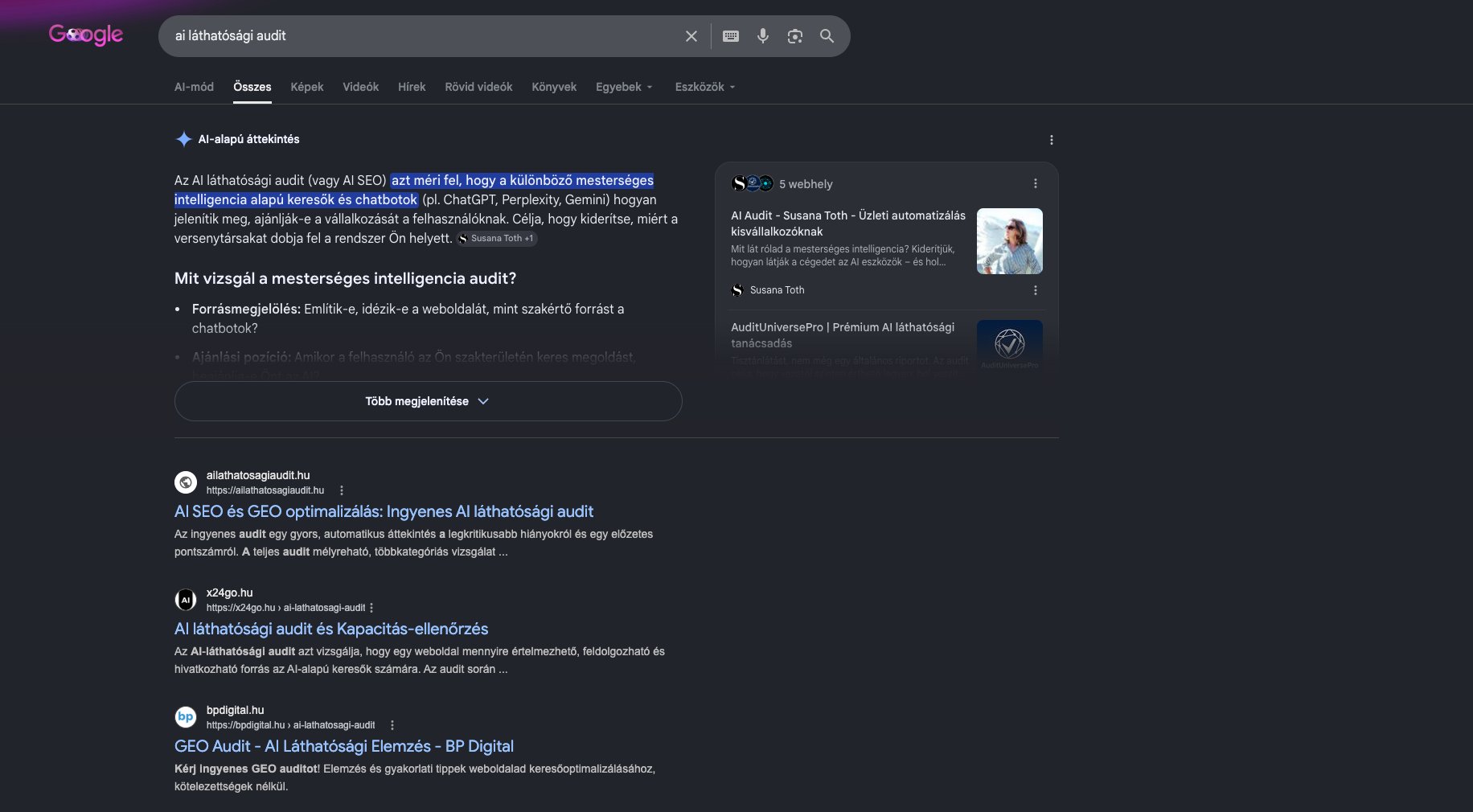Open 'Susana Toth +1' source chip

point(497,239)
